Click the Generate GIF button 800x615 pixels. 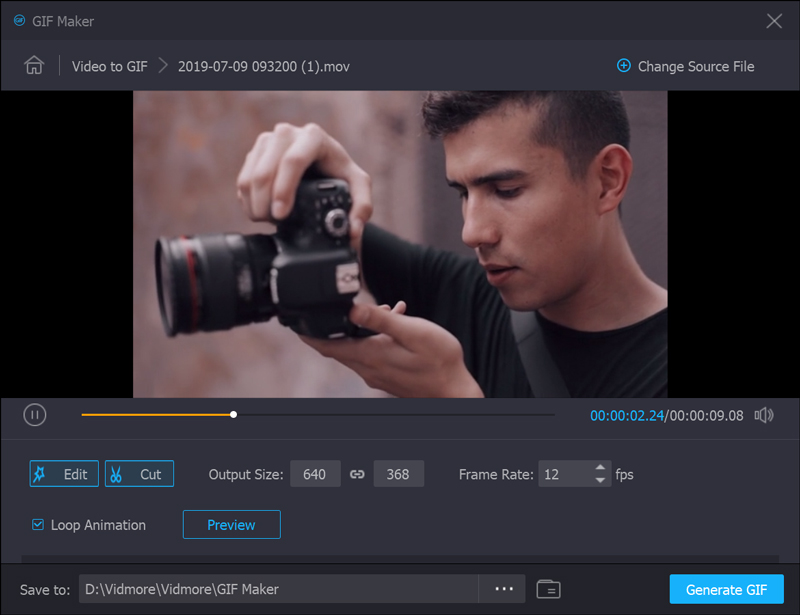(726, 589)
